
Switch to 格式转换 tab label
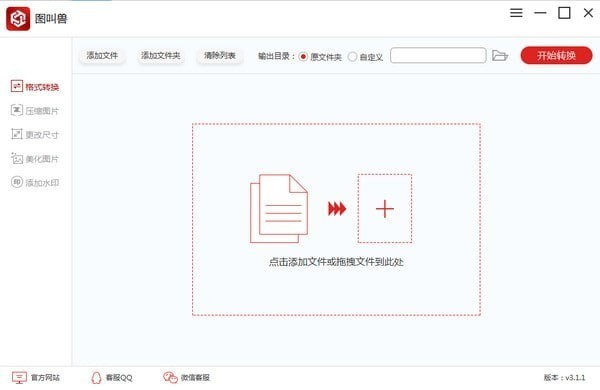42,87
